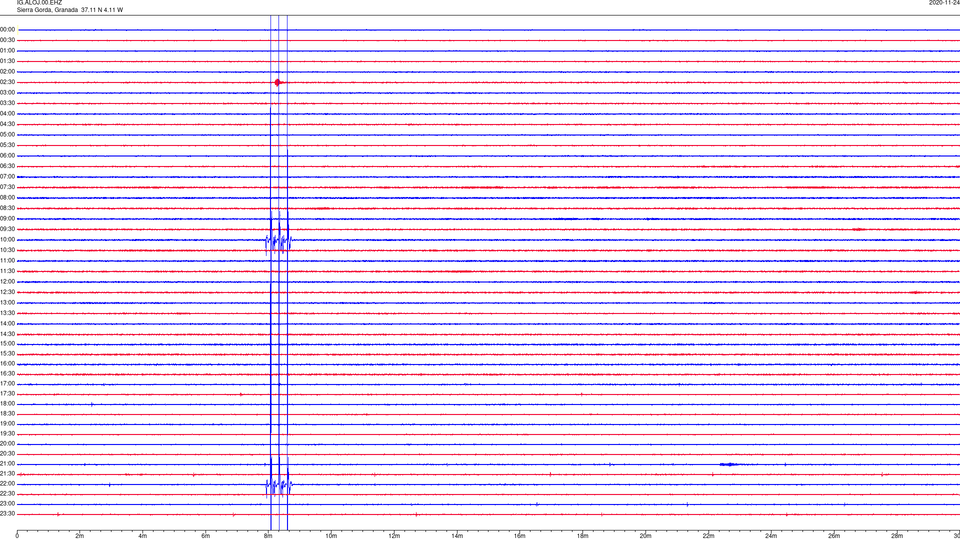Click the 22m tick on minutes axis
The image size is (960, 540).
tap(708, 536)
